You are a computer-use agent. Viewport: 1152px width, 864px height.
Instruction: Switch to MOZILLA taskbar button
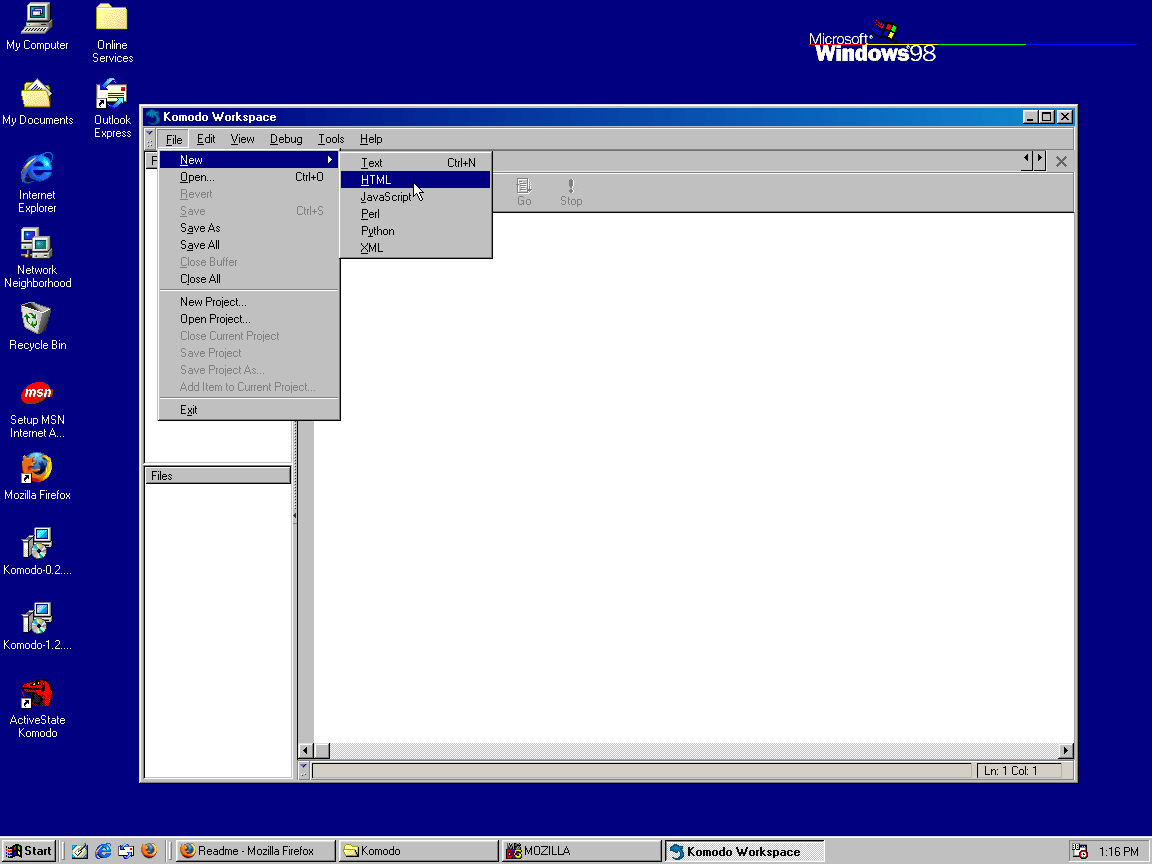(582, 851)
